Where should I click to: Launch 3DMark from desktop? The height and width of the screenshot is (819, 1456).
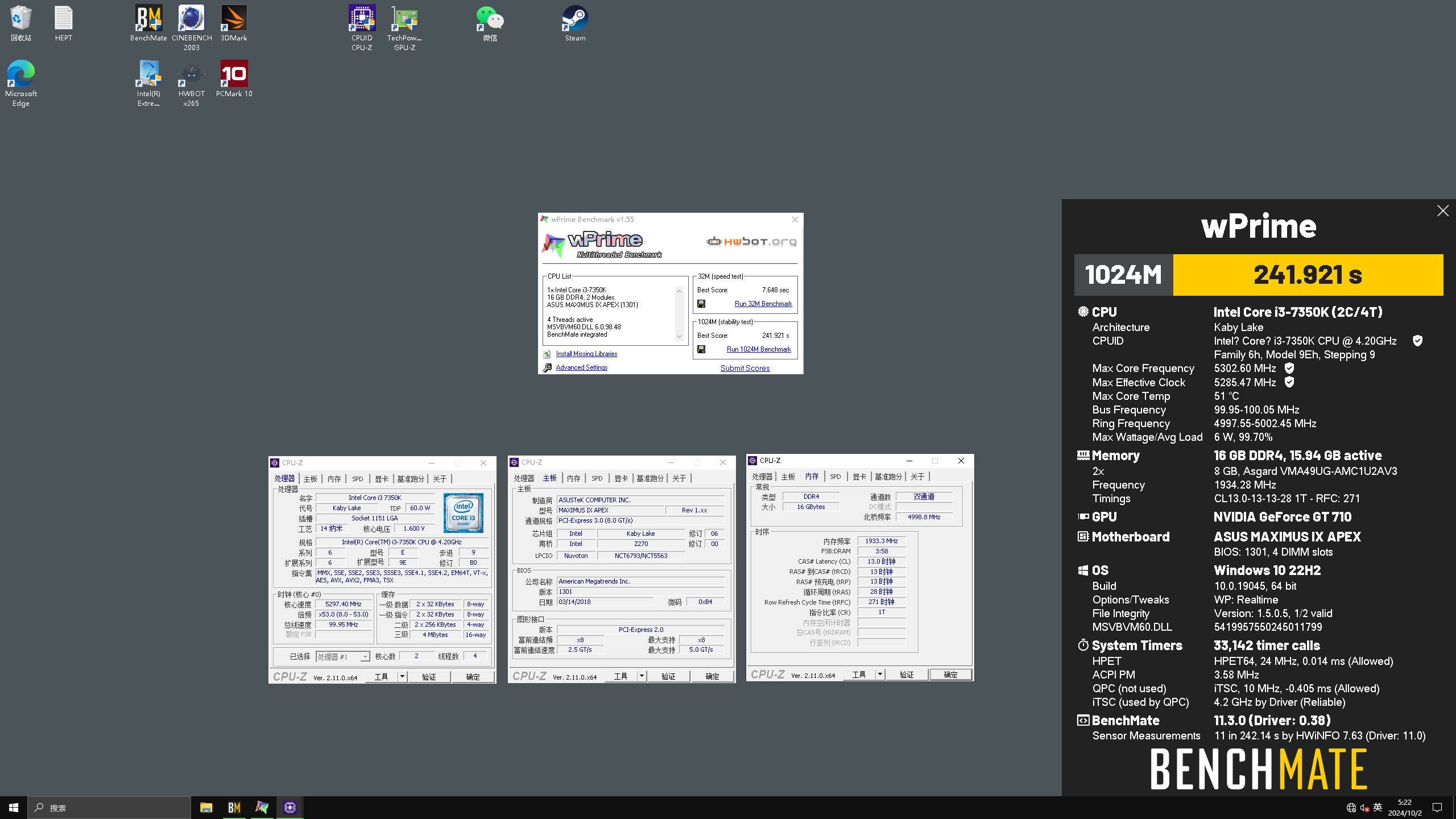tap(234, 23)
